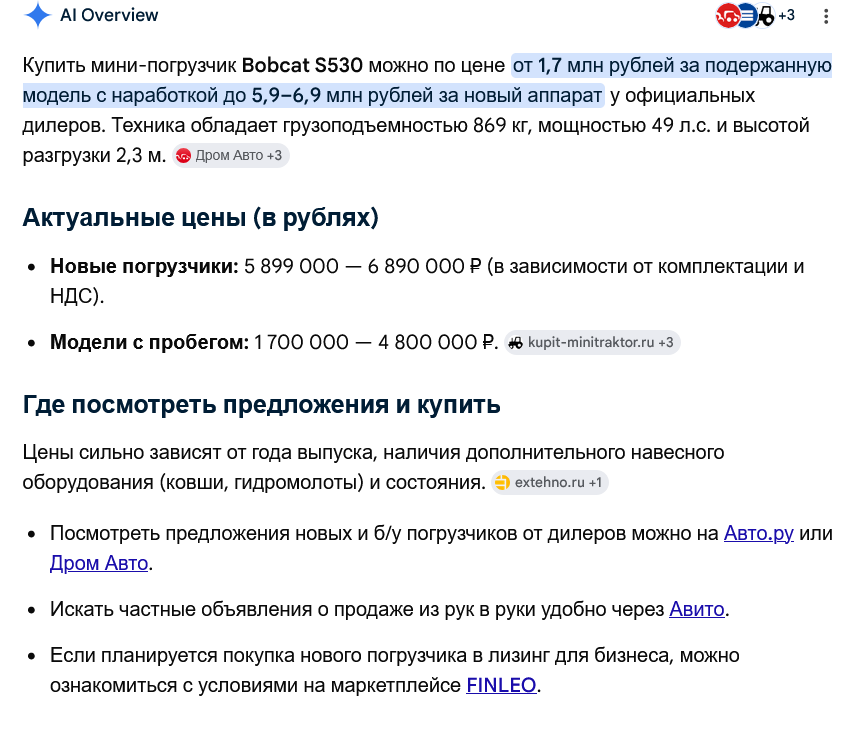Click the AI Overview title text
This screenshot has width=843, height=732.
109,15
